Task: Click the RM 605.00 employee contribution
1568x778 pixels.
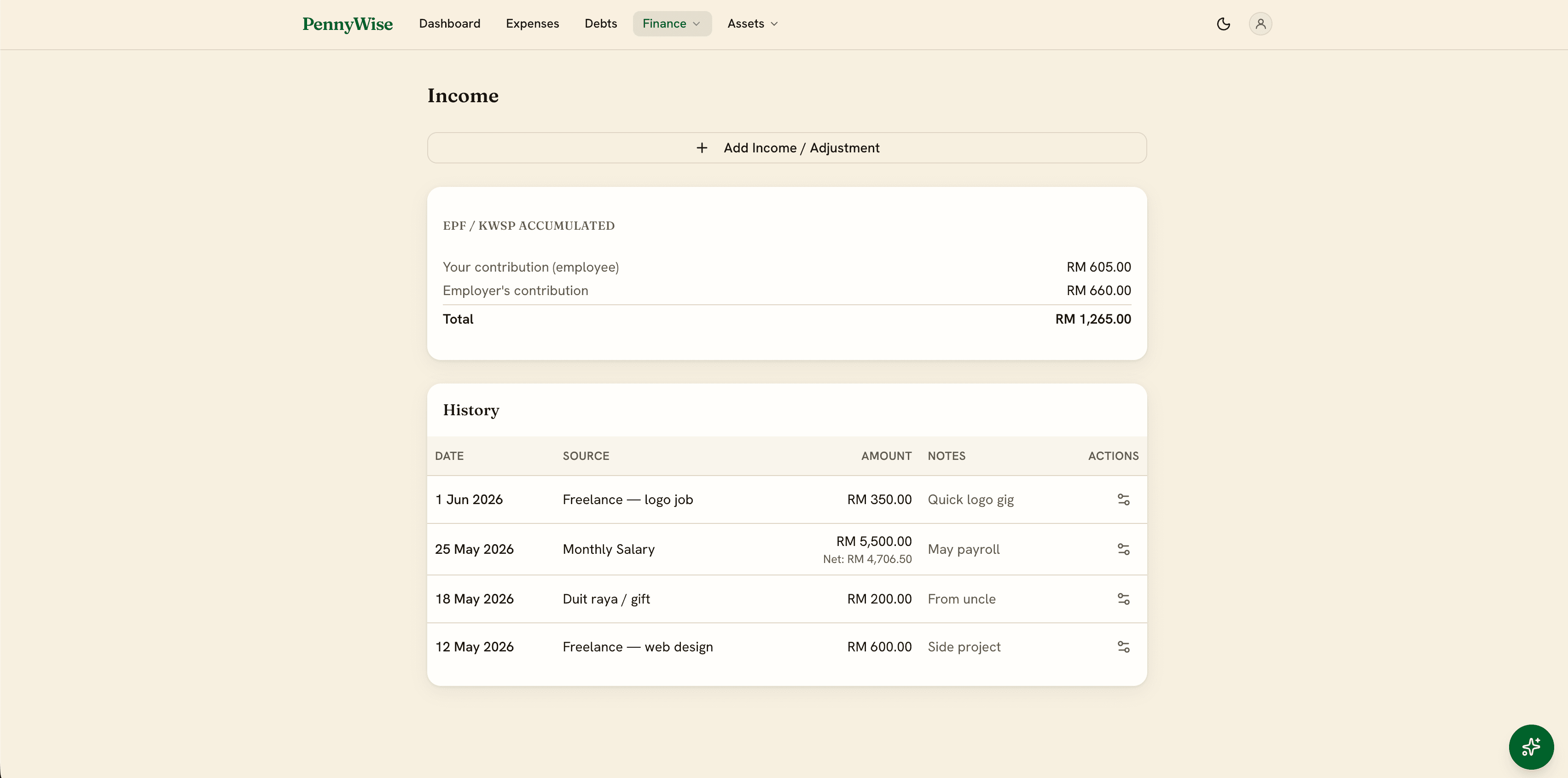Action: click(x=1099, y=267)
